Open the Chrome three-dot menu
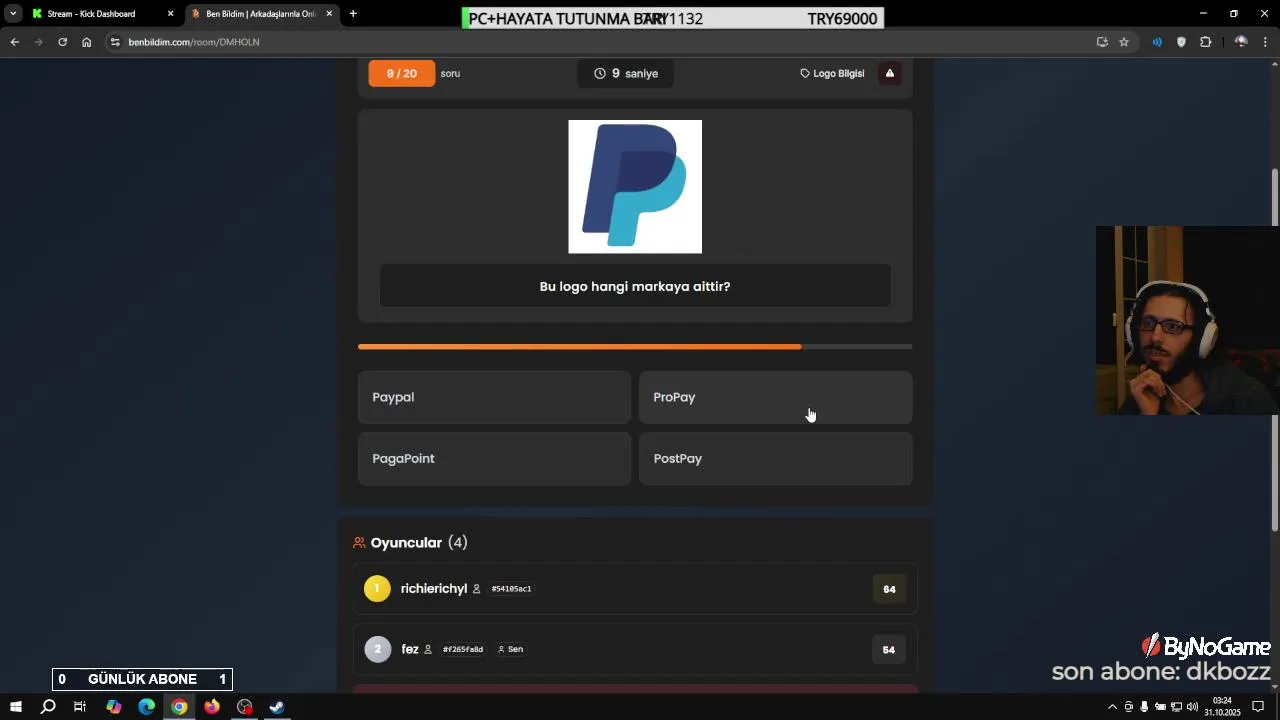Viewport: 1280px width, 720px height. click(1265, 42)
